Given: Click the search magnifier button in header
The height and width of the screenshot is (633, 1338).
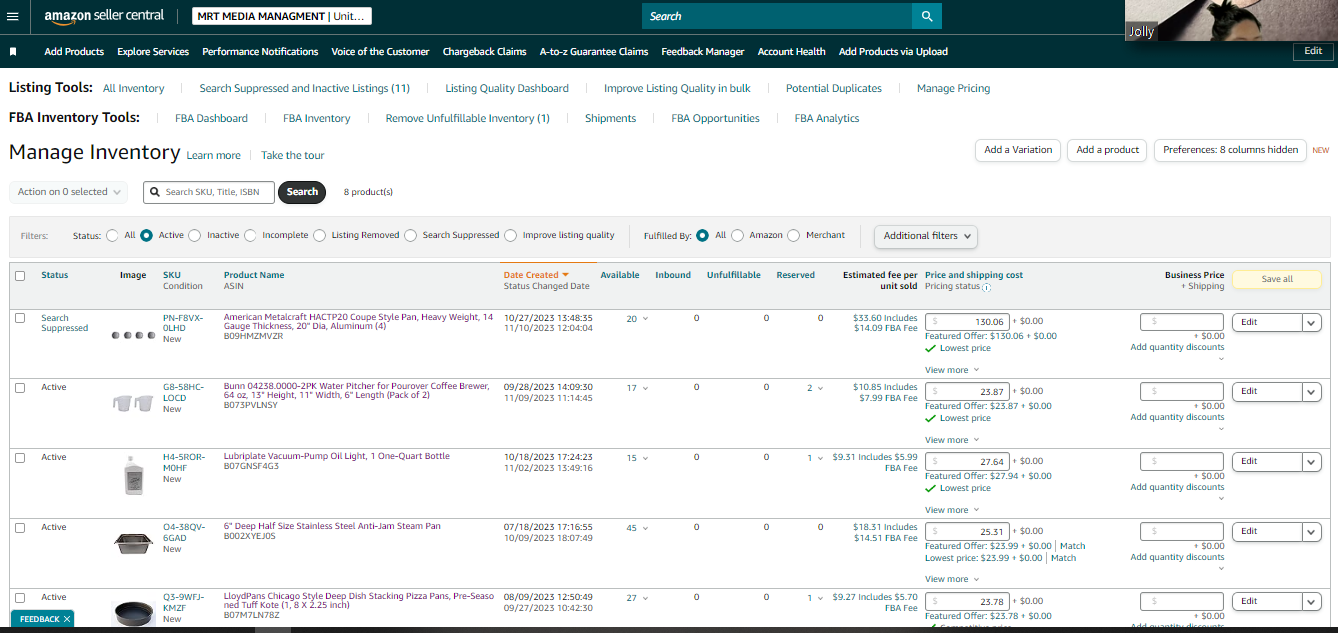Looking at the screenshot, I should click(927, 16).
